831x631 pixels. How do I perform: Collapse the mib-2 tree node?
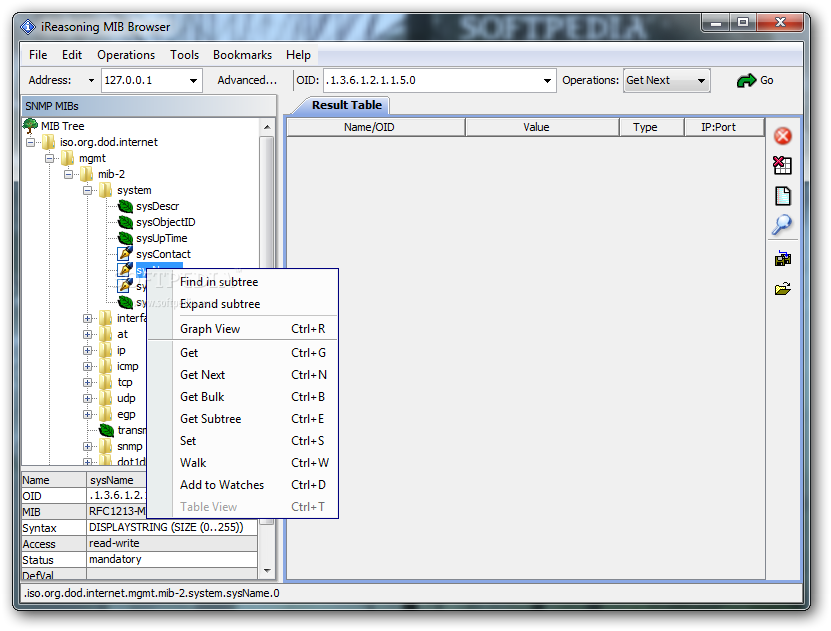[69, 174]
